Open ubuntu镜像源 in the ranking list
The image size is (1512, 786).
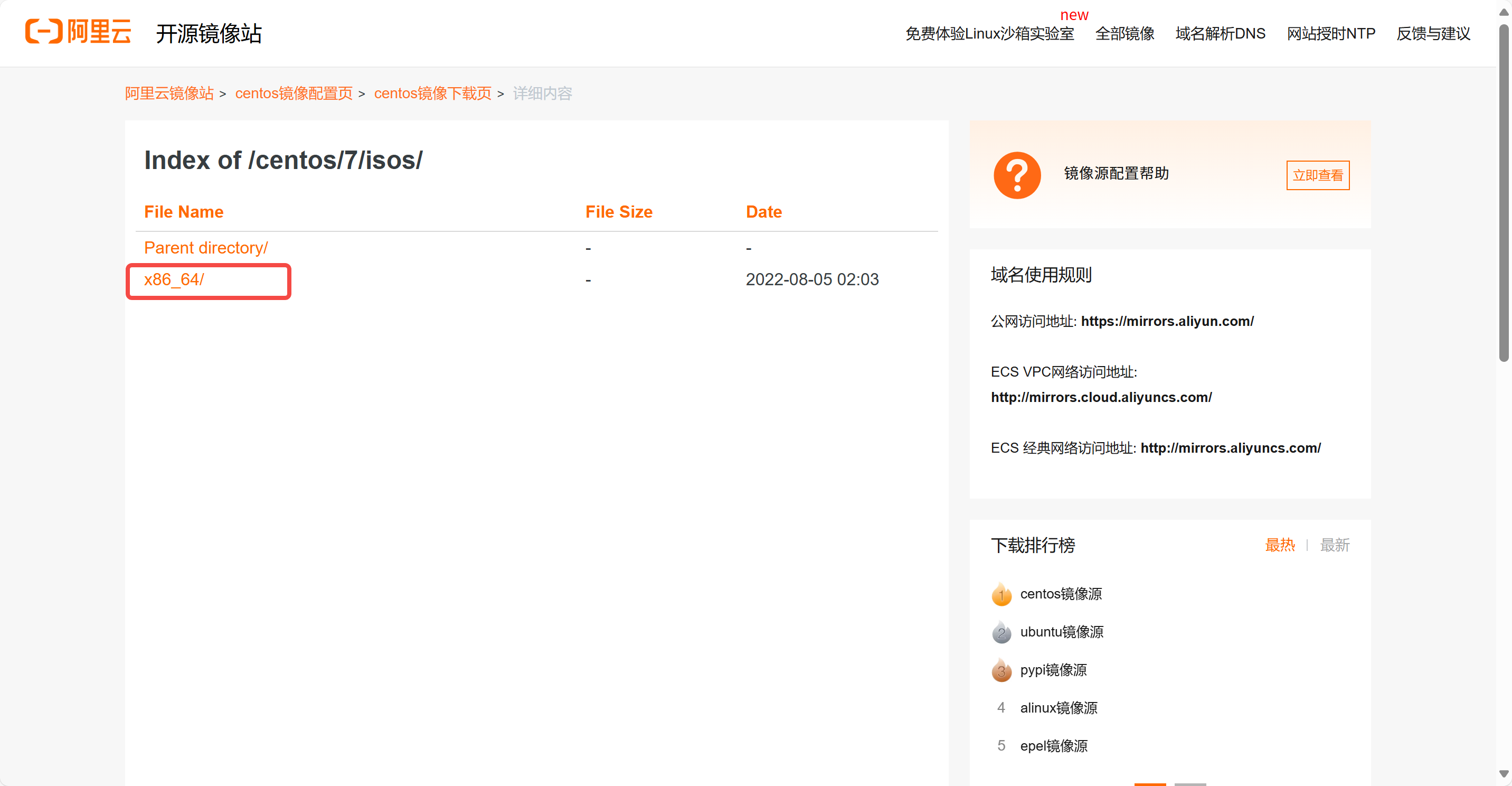point(1061,632)
